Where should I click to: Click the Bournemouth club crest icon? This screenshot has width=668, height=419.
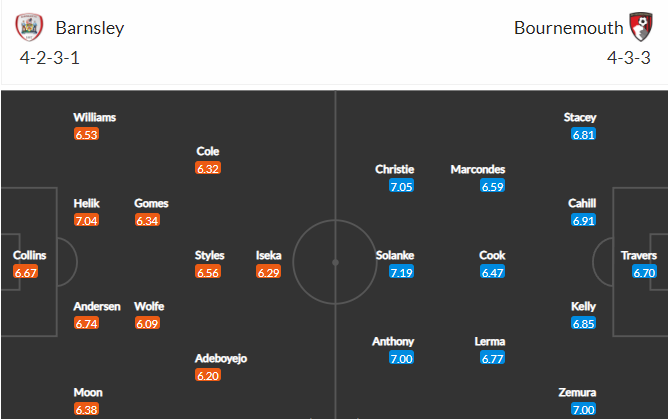point(641,27)
